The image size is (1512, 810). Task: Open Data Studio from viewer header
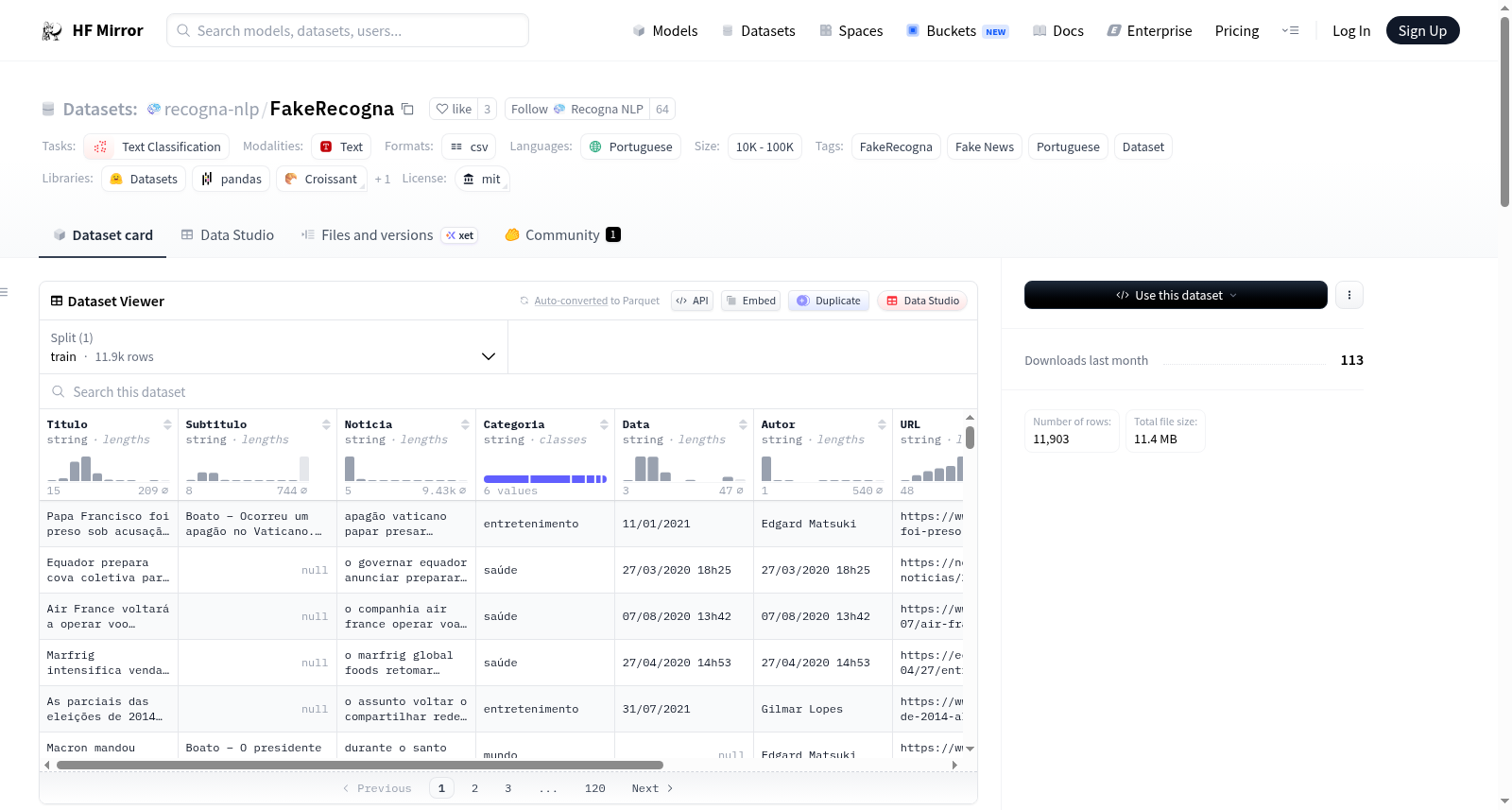click(921, 301)
